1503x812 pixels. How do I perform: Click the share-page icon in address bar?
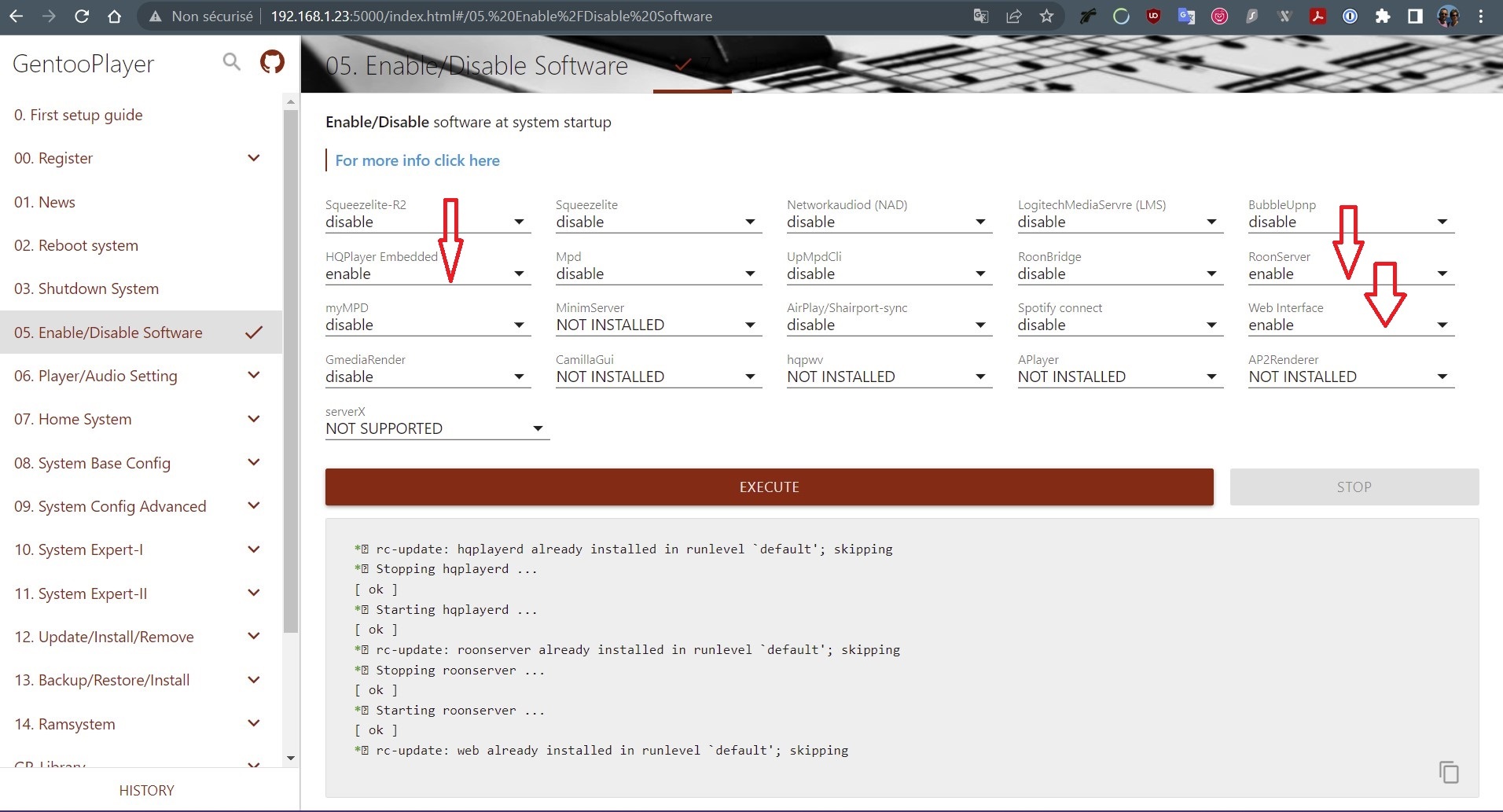click(x=1014, y=16)
